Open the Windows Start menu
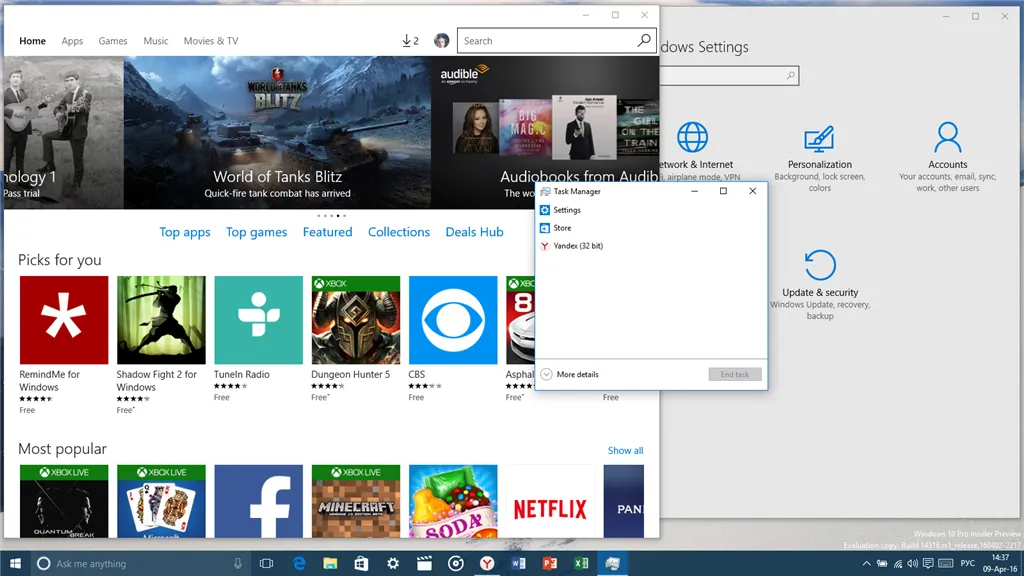1024x576 pixels. pos(16,563)
